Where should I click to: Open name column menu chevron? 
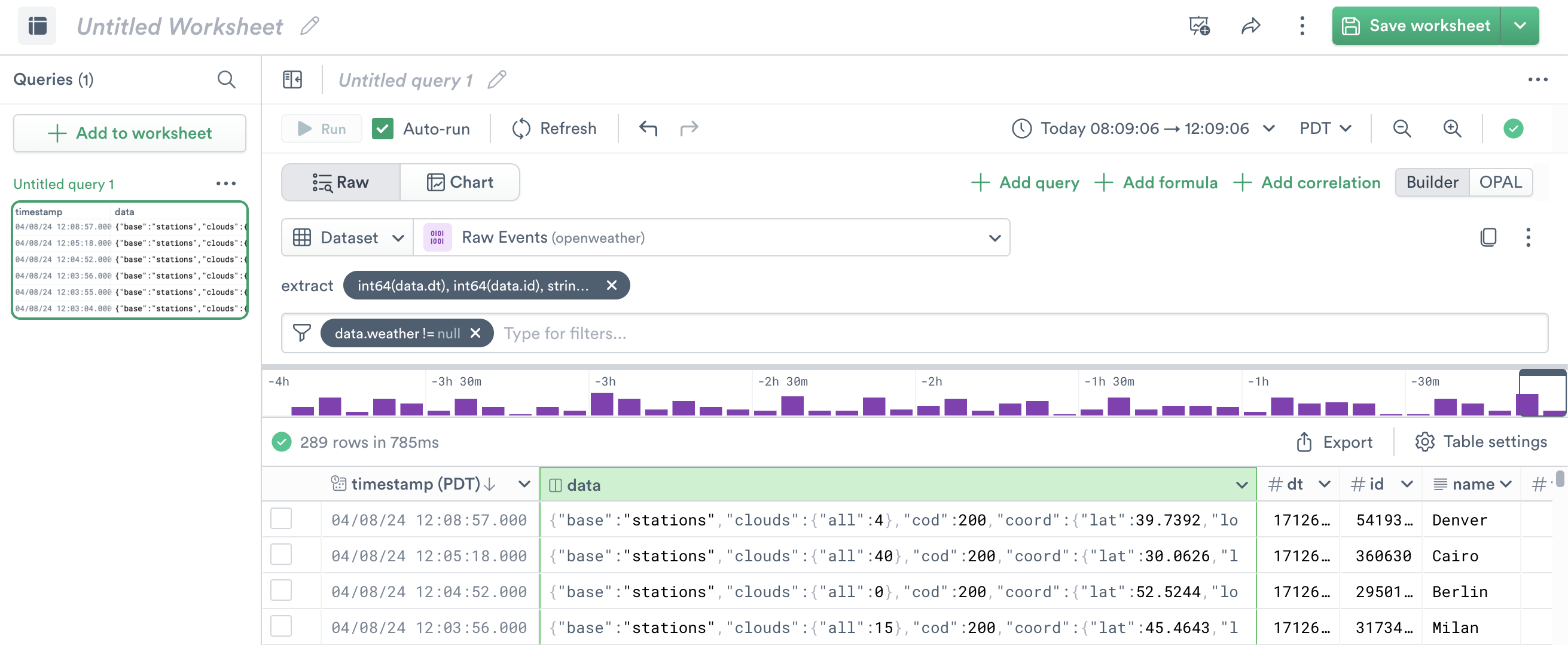click(x=1506, y=484)
